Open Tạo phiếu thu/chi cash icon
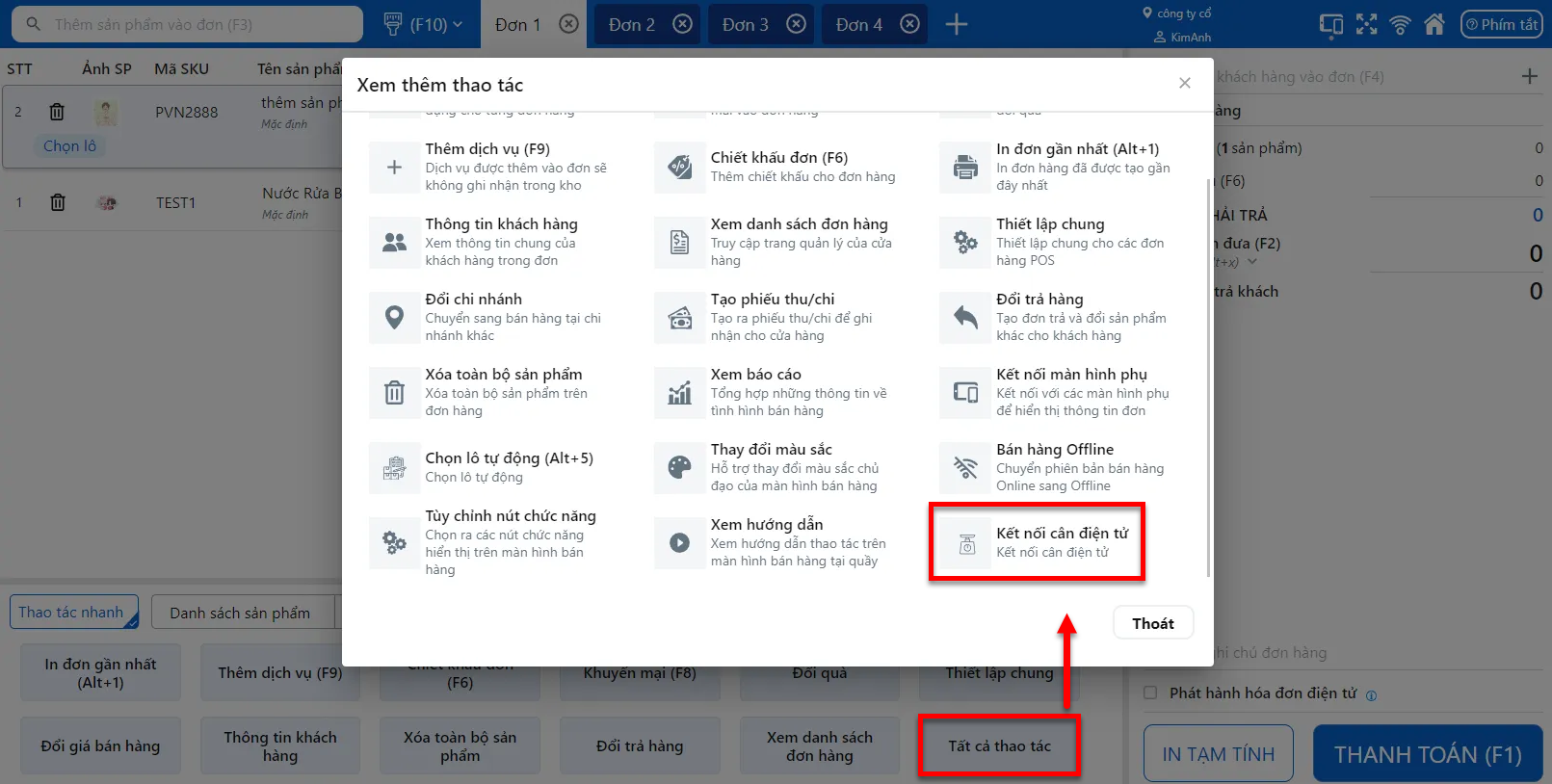 click(679, 318)
